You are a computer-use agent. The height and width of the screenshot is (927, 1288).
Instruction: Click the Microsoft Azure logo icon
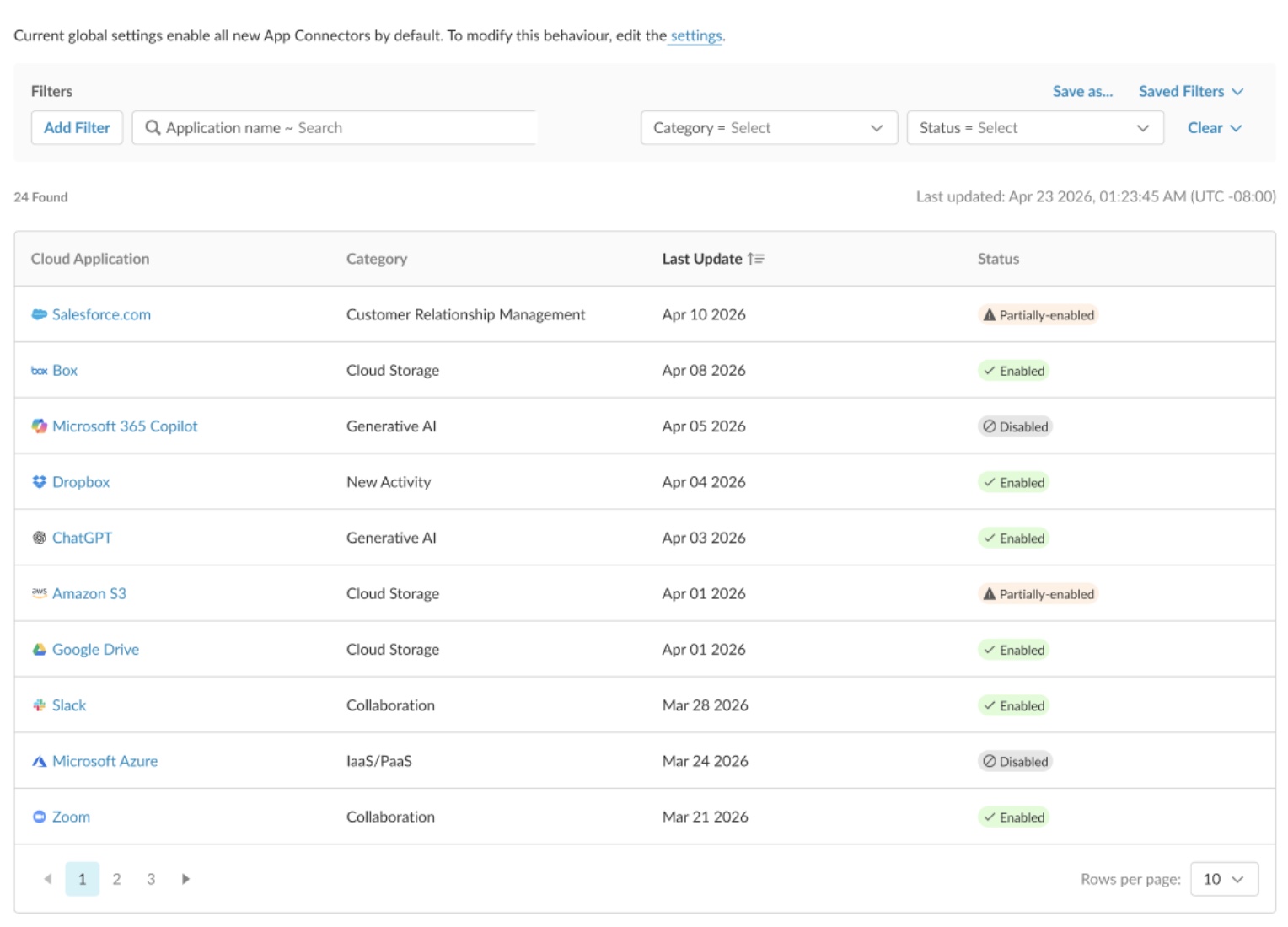[x=39, y=761]
